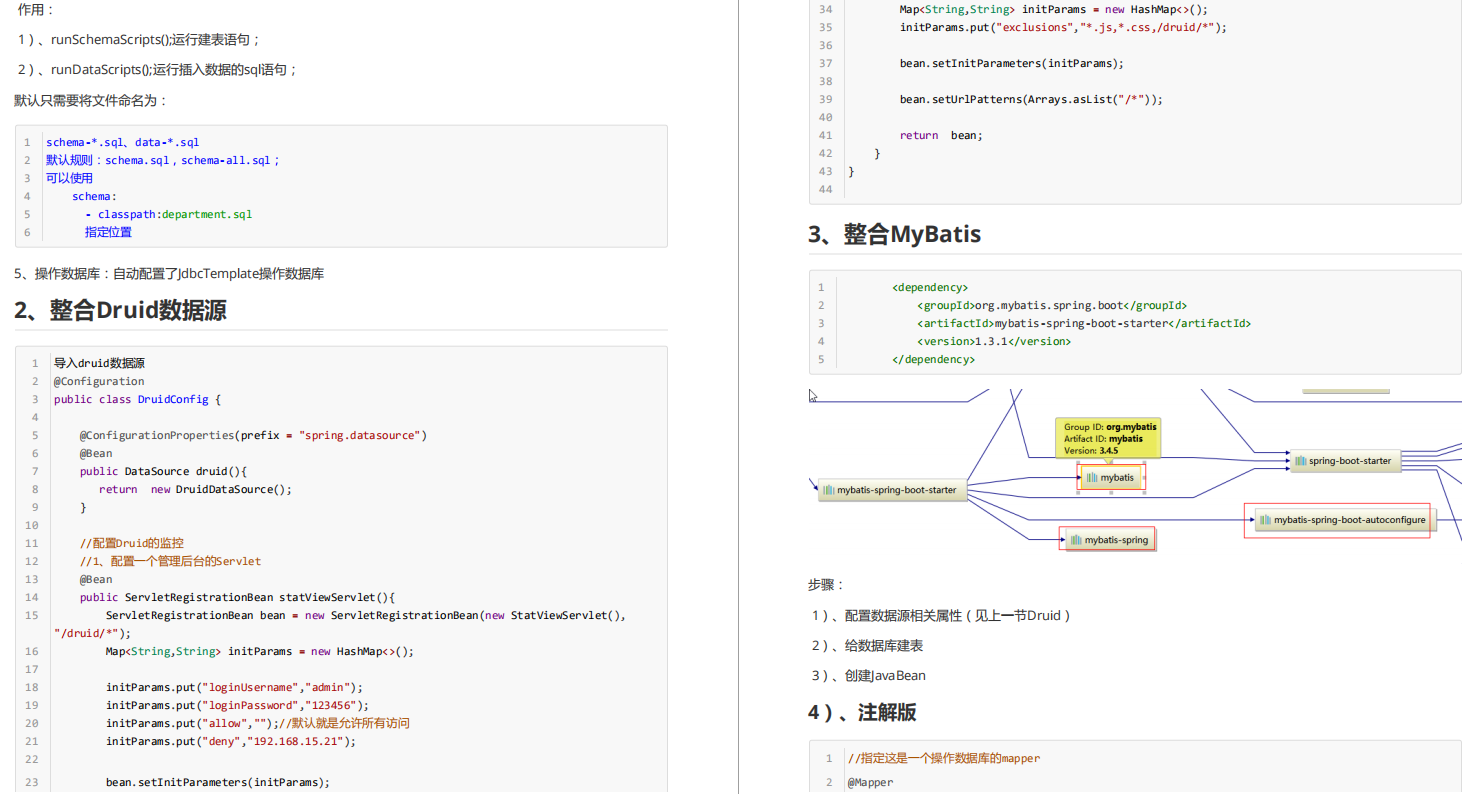Click the @Mapper annotation line
Screen dimensions: 1472x794
870,782
